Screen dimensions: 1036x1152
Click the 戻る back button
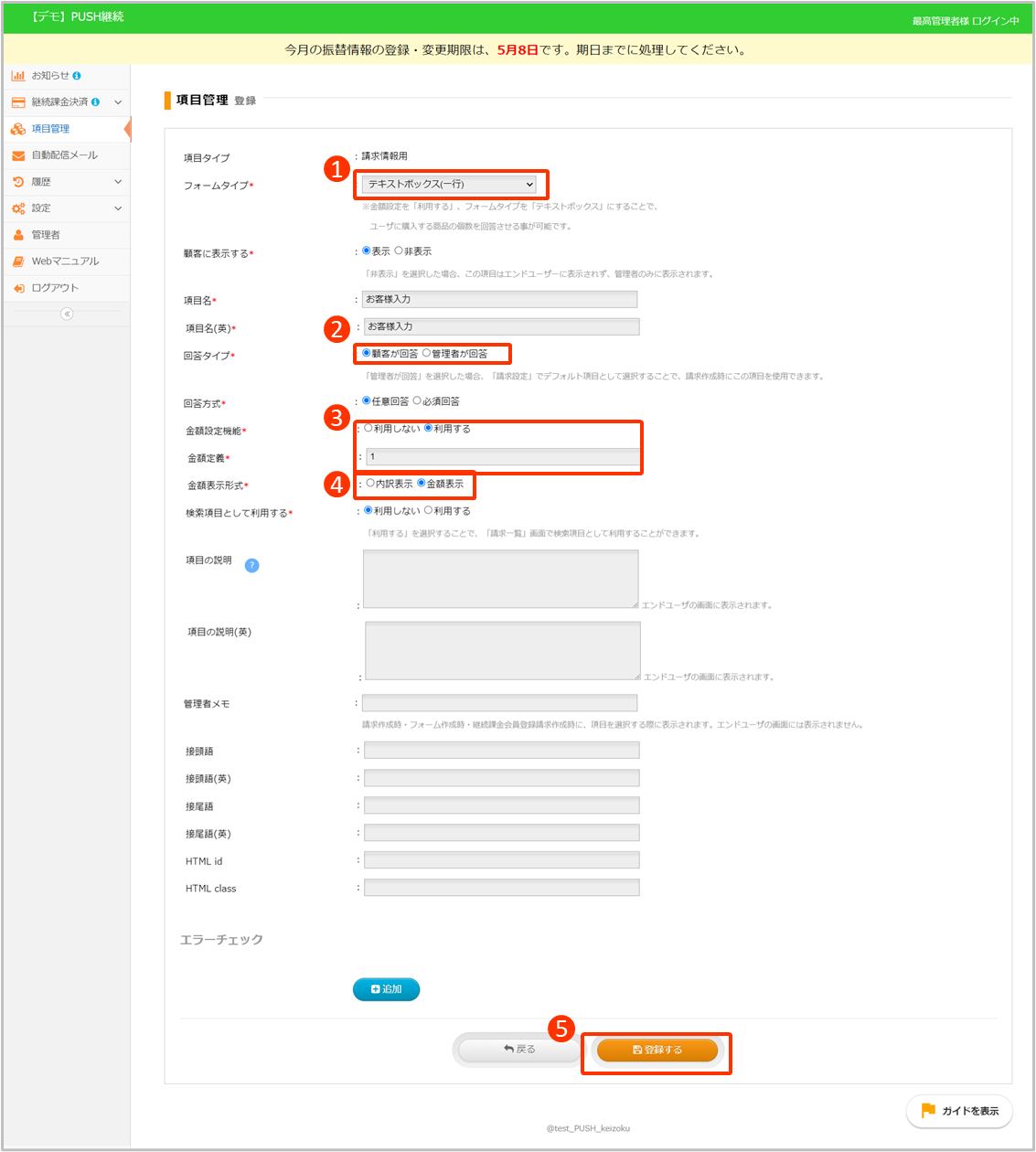coord(518,1050)
